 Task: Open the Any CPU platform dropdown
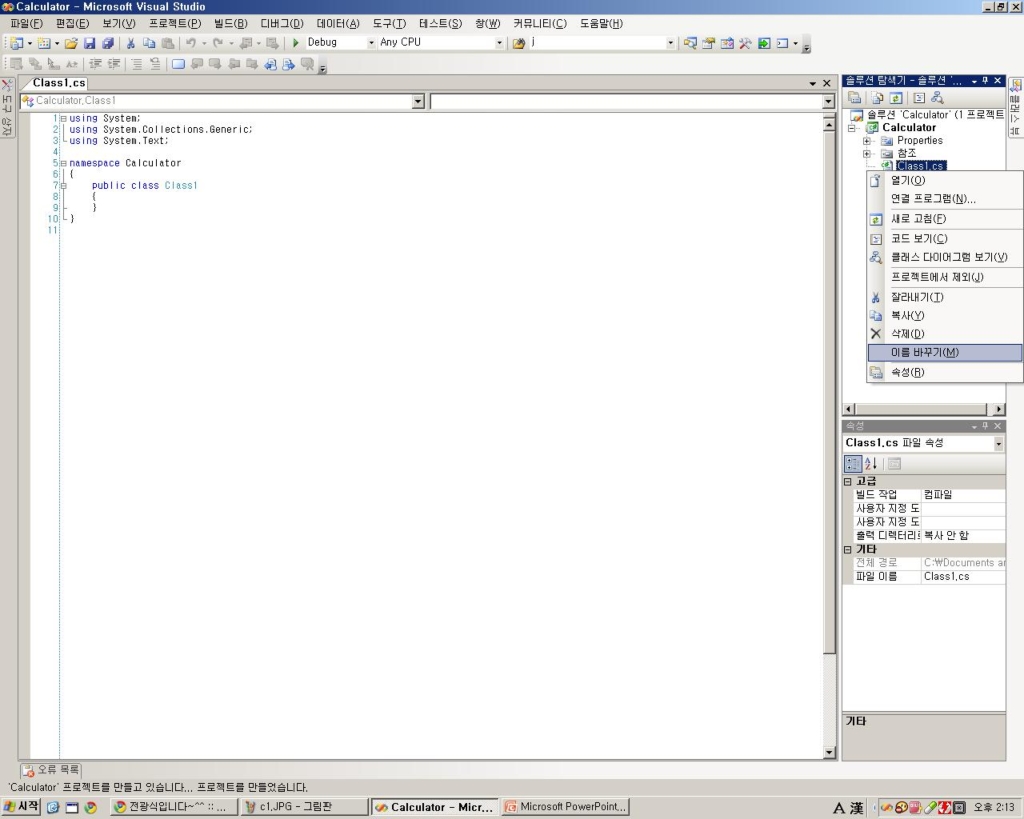(499, 43)
